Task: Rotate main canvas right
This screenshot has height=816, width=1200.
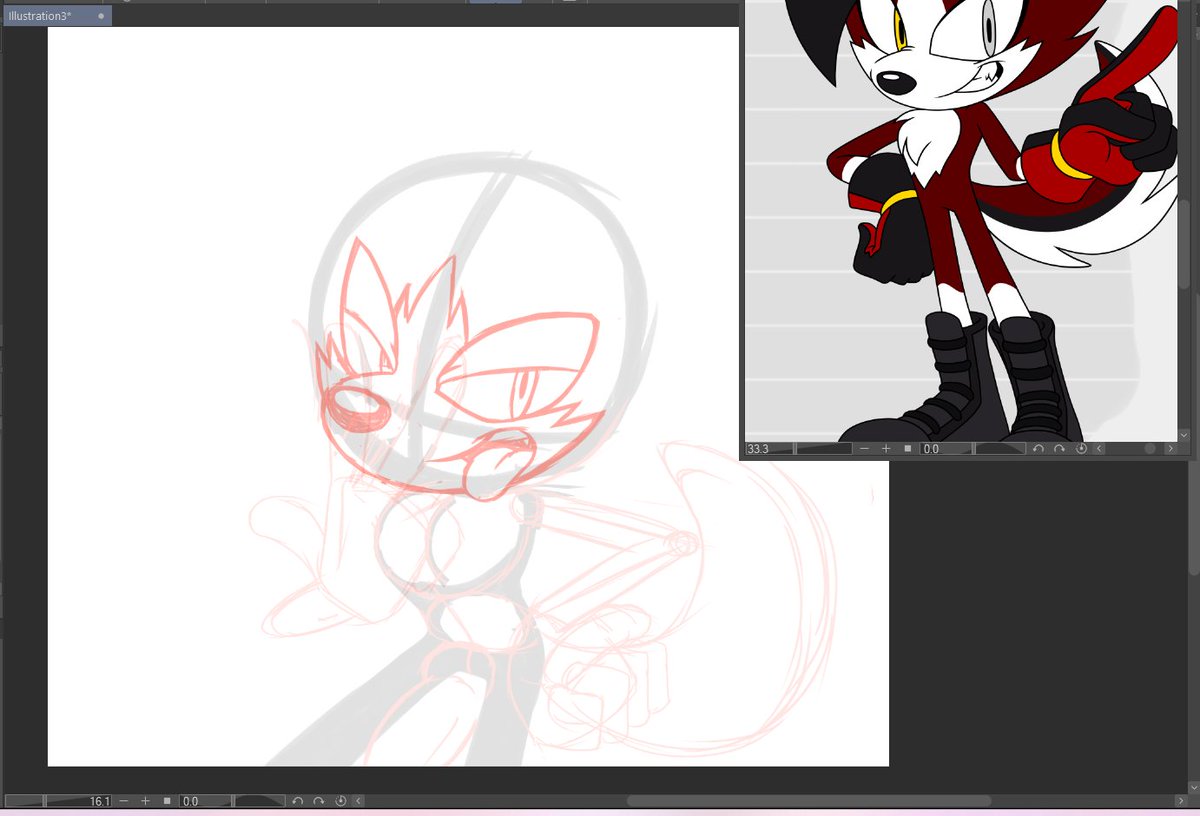Action: (x=319, y=801)
